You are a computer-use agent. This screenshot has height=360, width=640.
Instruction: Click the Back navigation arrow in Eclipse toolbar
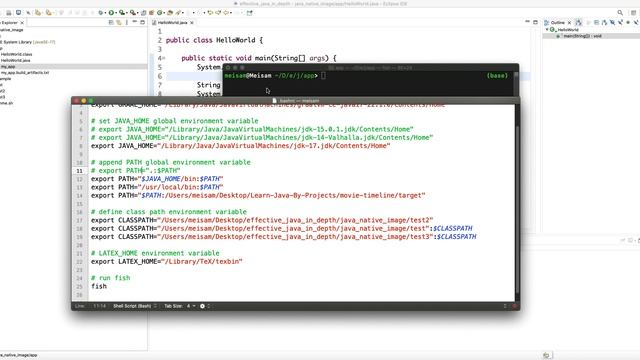(226, 13)
